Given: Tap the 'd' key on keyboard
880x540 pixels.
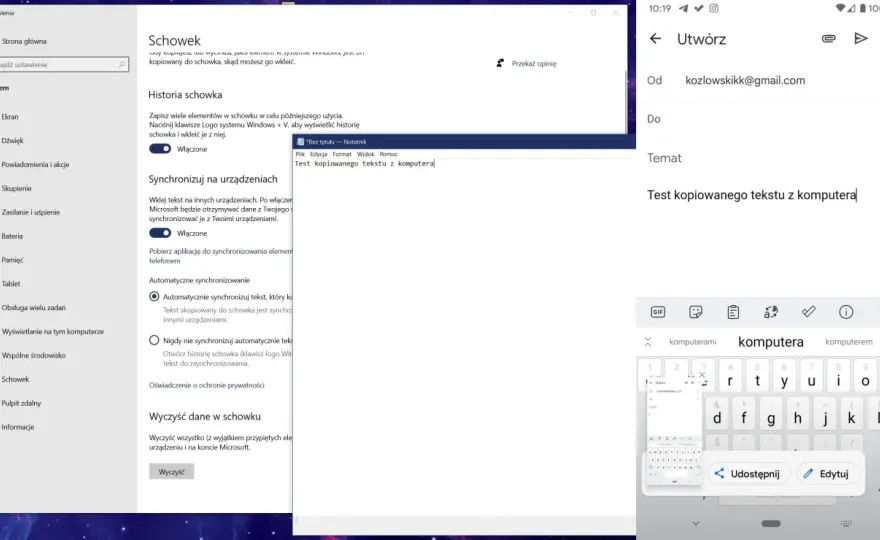Looking at the screenshot, I should click(717, 414).
